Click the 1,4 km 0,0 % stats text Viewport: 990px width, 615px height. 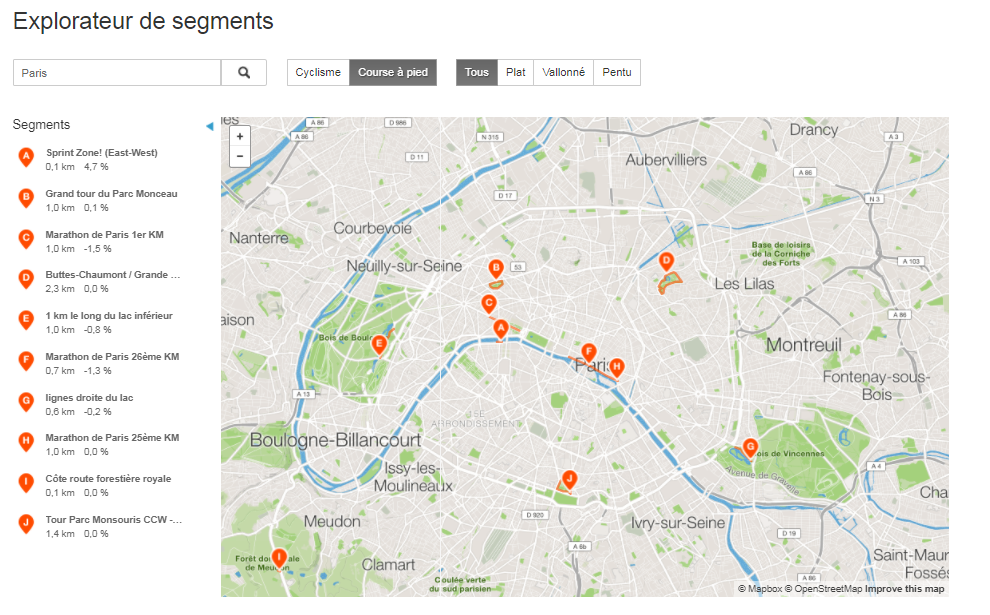coord(77,534)
